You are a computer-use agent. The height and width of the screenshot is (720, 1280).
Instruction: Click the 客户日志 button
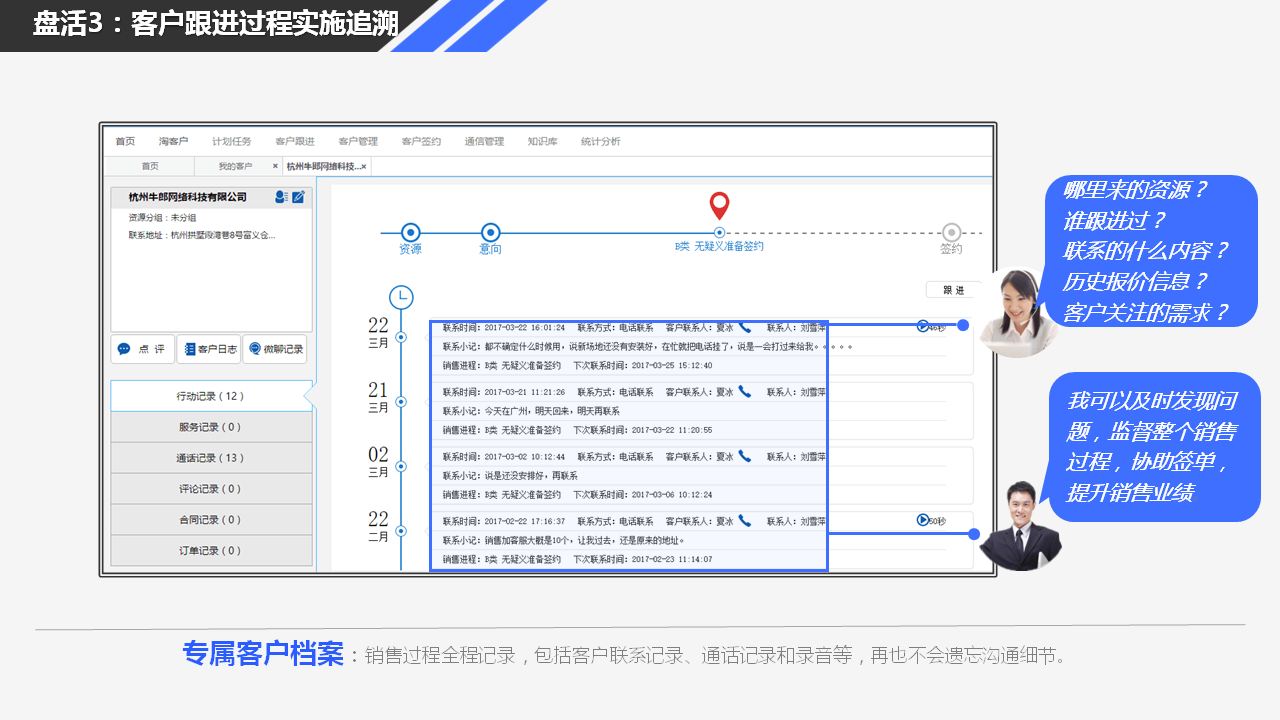click(209, 349)
